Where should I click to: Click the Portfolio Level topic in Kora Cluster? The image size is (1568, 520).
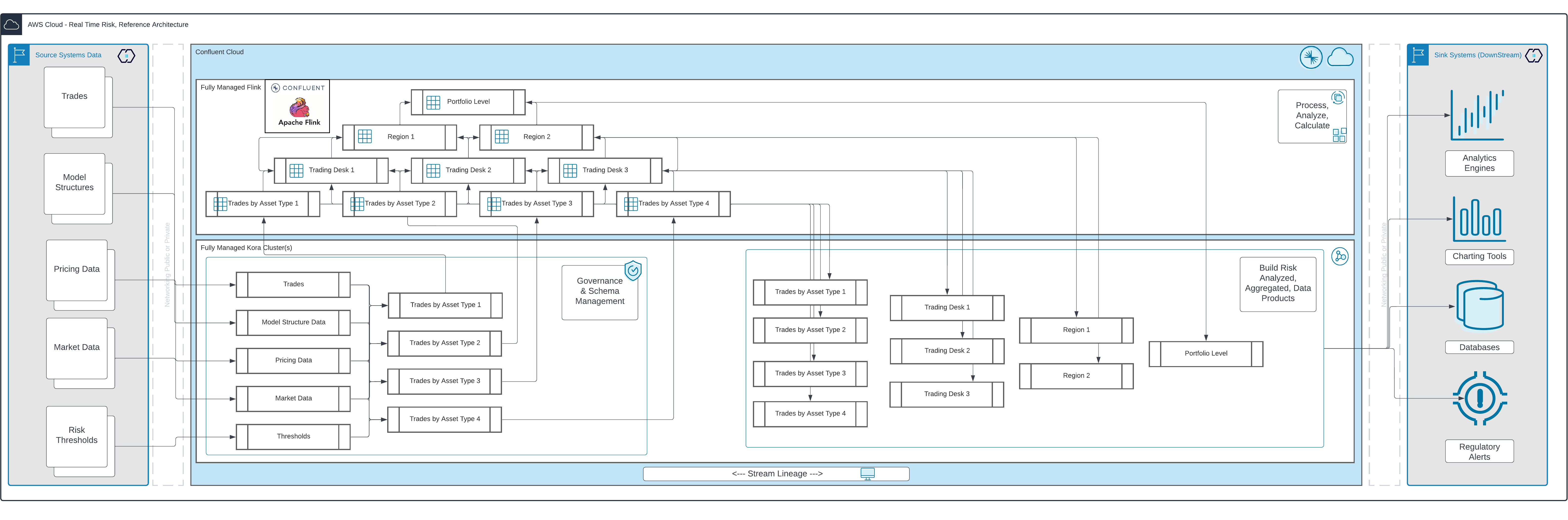pos(1206,354)
